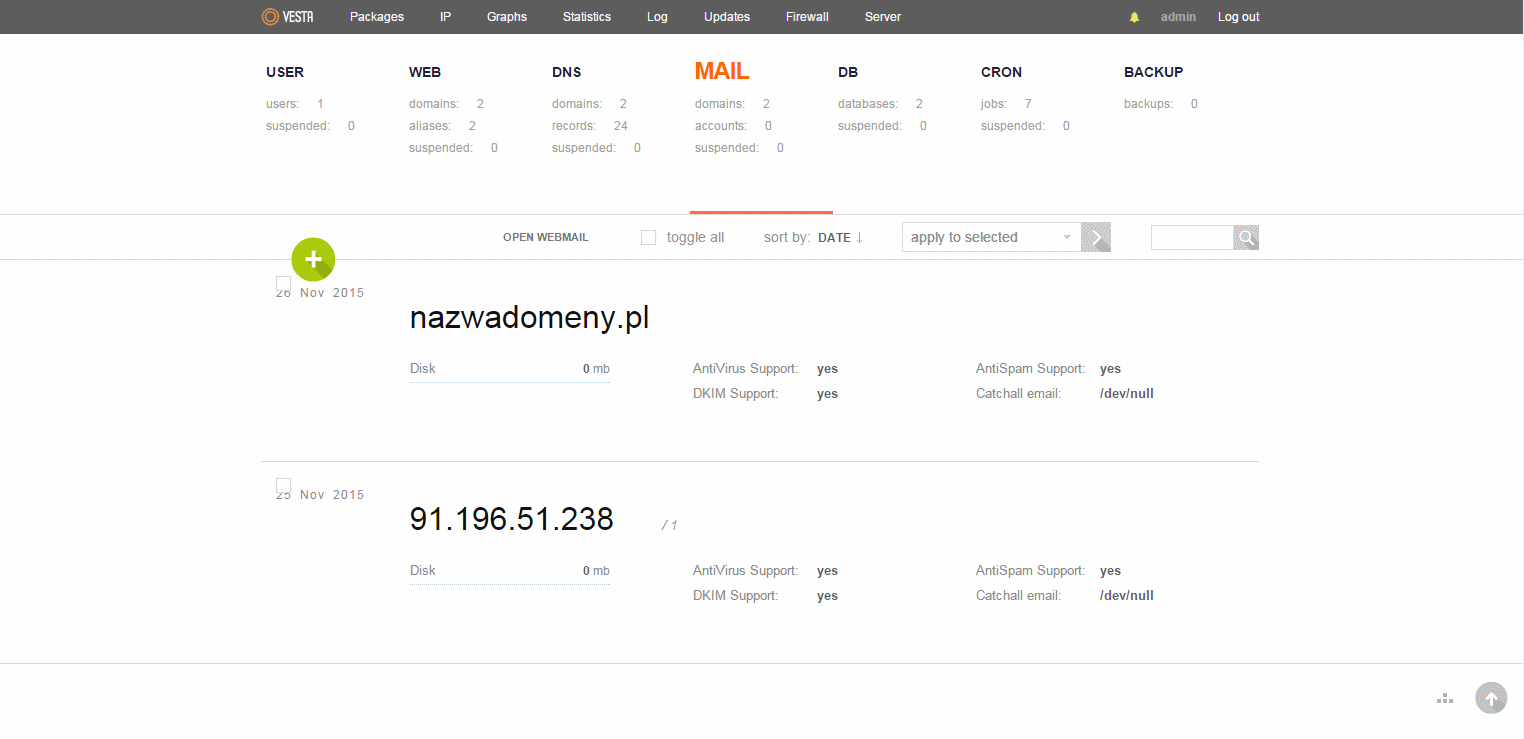1524x739 pixels.
Task: Open the Graphs menu
Action: click(507, 17)
